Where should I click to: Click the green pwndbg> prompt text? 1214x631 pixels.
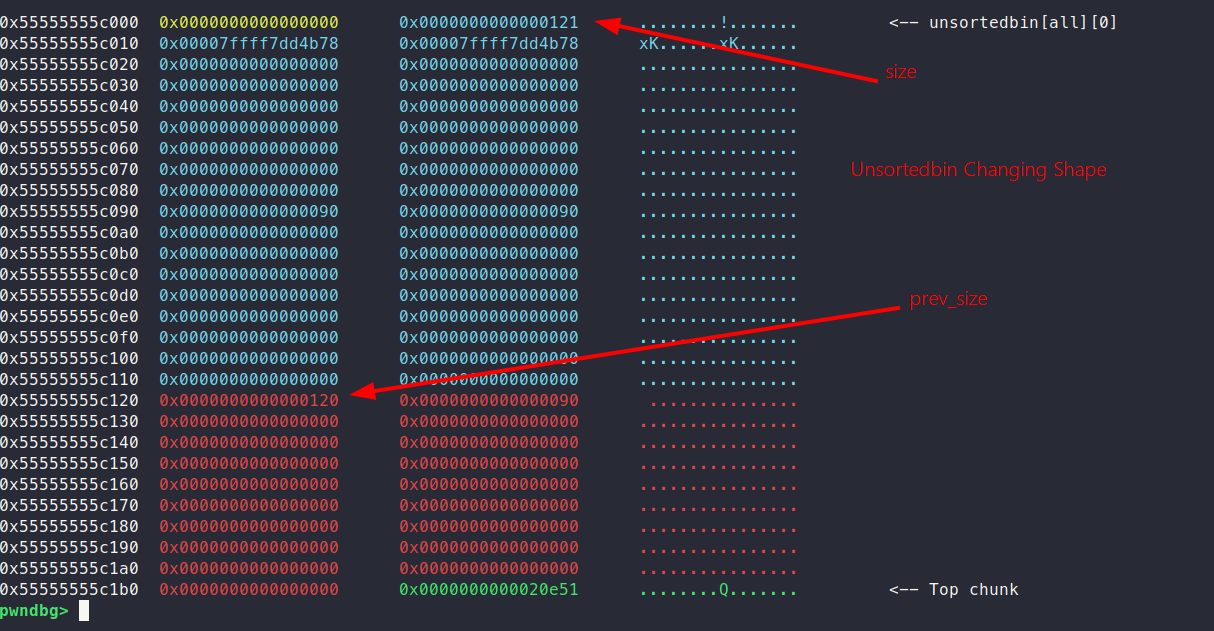[x=35, y=610]
